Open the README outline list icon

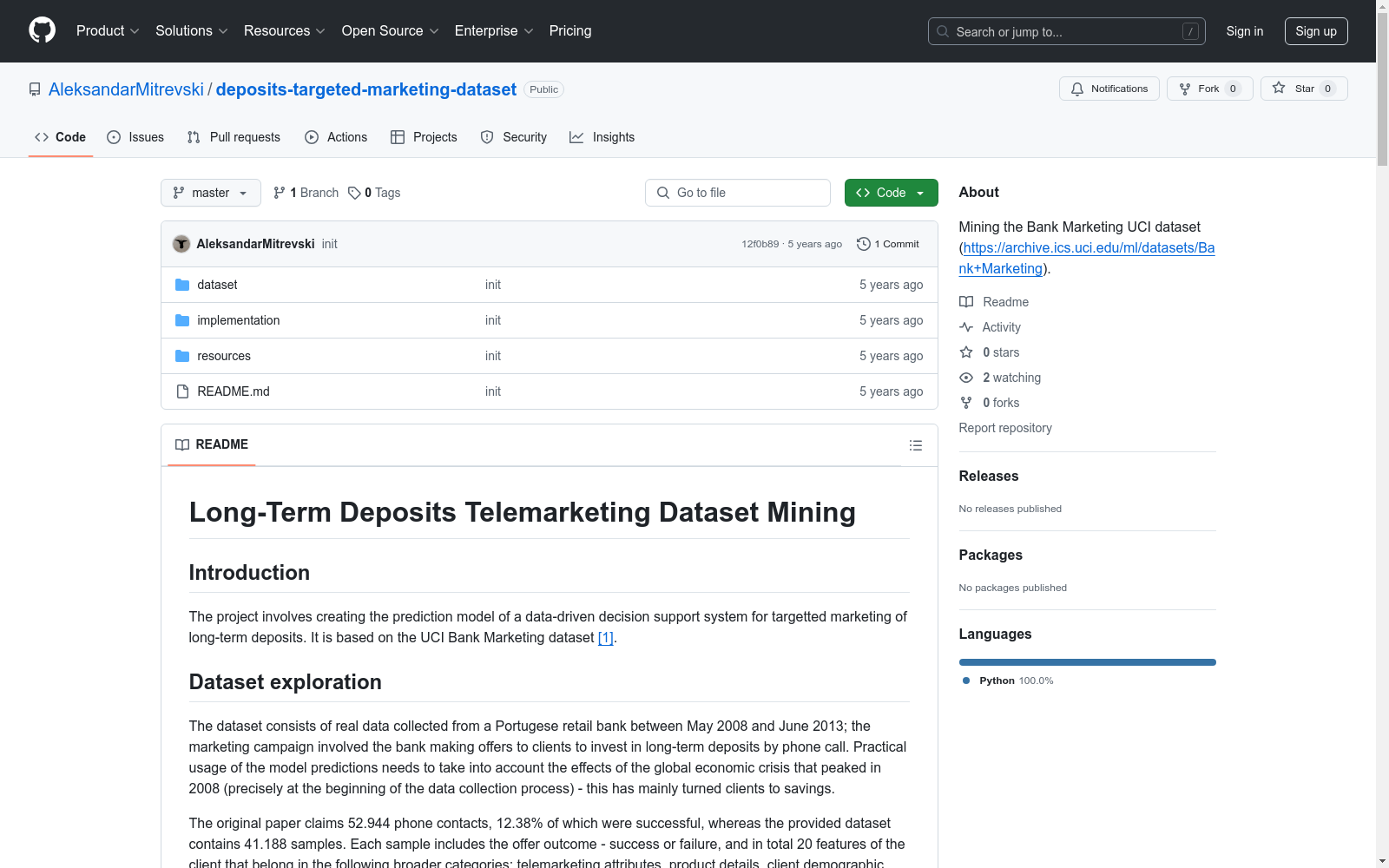[x=916, y=445]
